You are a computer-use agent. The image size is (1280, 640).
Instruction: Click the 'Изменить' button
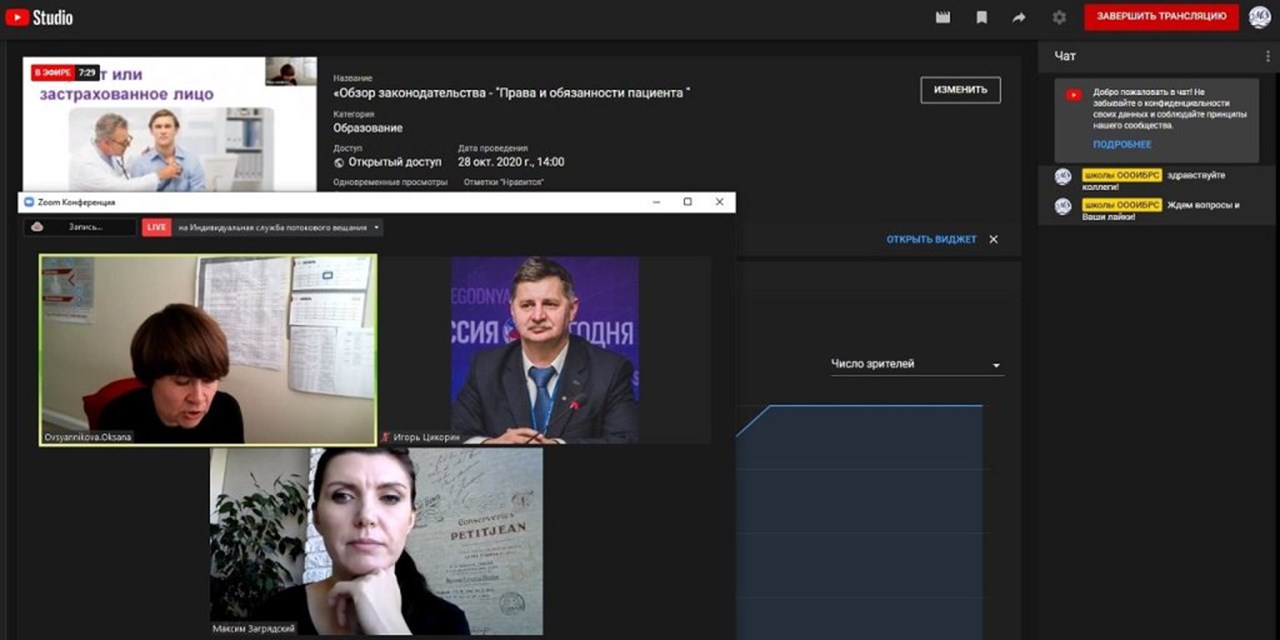960,90
